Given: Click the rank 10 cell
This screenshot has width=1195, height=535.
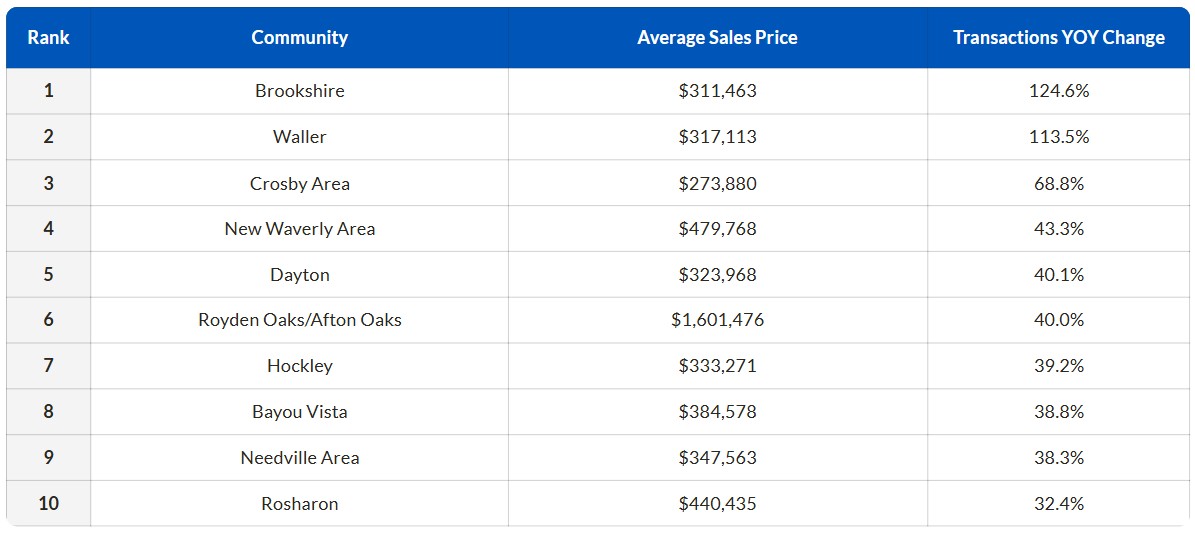Looking at the screenshot, I should (x=48, y=504).
